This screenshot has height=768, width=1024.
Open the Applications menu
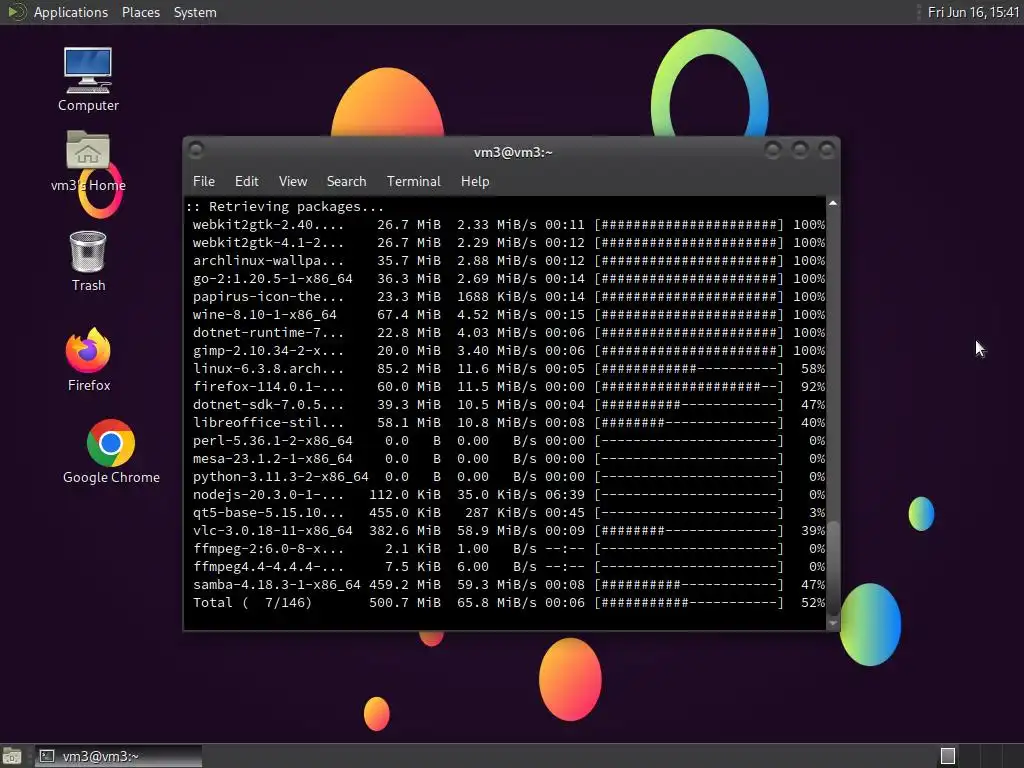coord(71,12)
